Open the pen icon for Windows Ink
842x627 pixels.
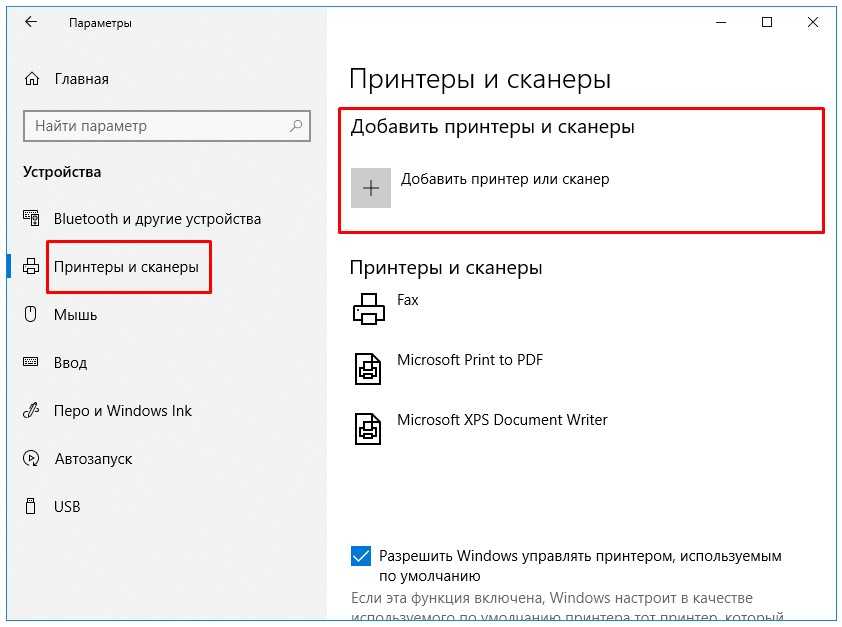pos(31,410)
